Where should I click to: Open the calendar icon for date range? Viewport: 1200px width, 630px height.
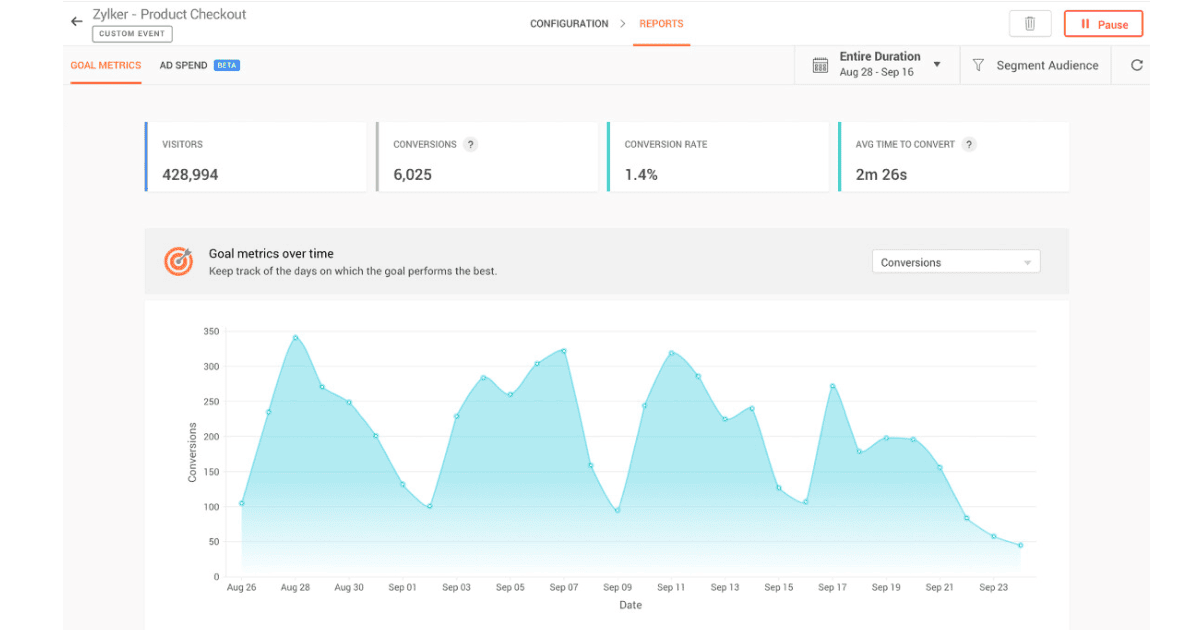pyautogui.click(x=820, y=65)
